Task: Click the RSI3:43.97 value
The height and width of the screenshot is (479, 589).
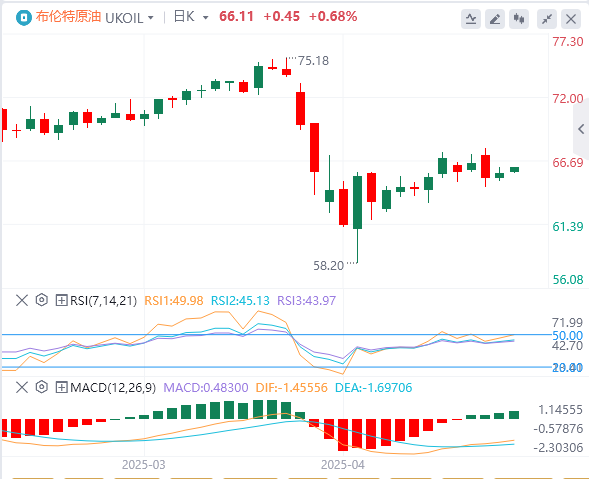Action: tap(307, 301)
